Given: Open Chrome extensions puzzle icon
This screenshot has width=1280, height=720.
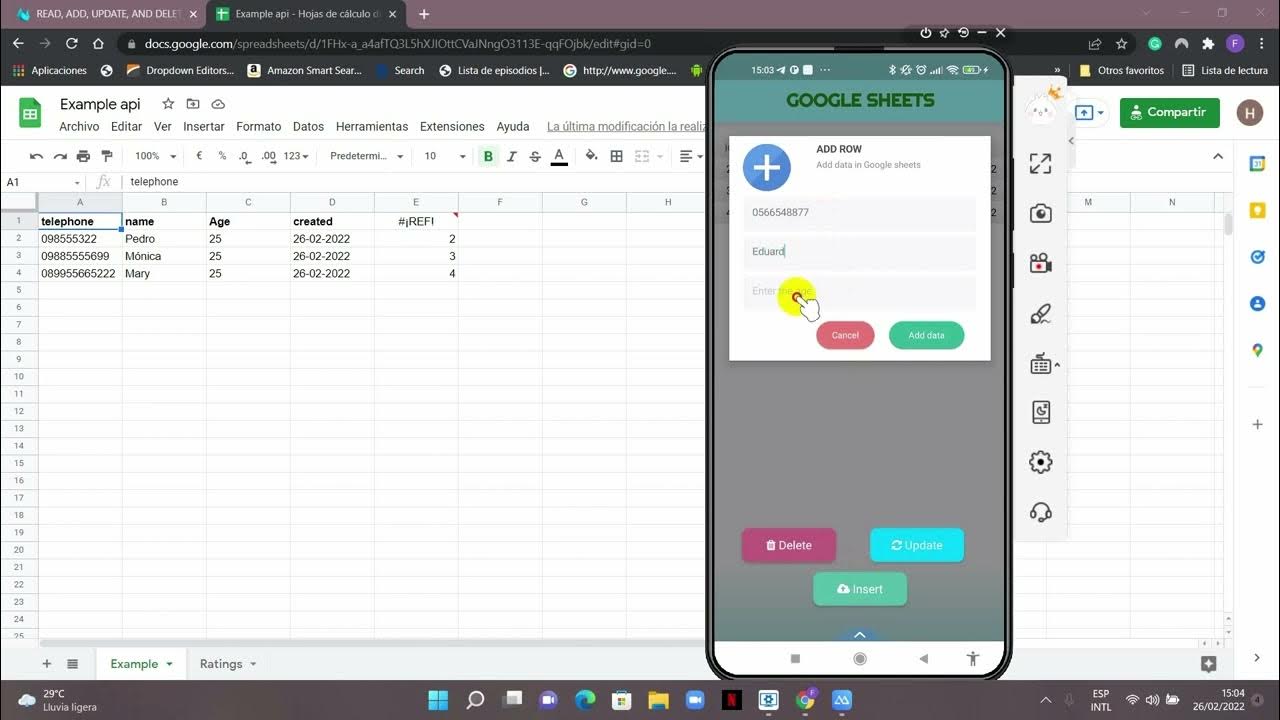Looking at the screenshot, I should [x=1208, y=44].
